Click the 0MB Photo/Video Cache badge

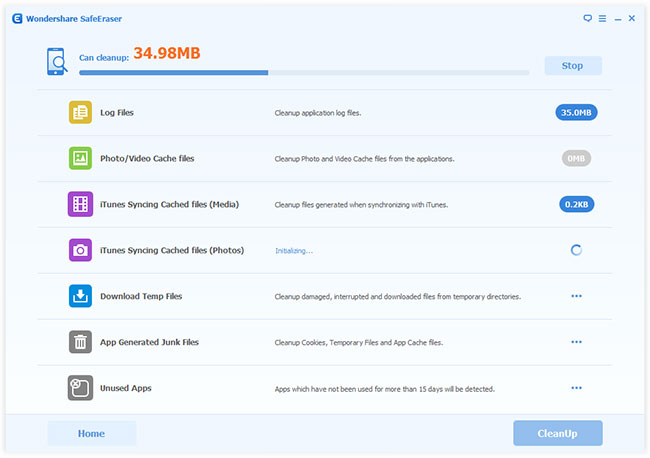click(576, 158)
